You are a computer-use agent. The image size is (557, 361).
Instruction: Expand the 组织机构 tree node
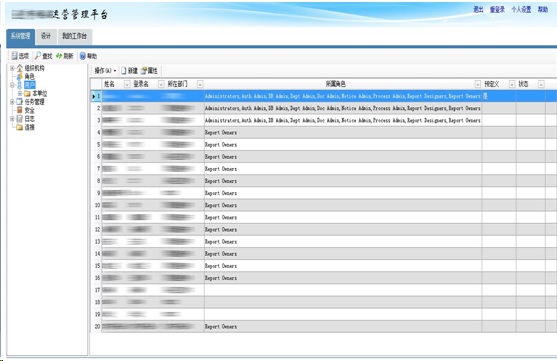(x=12, y=68)
